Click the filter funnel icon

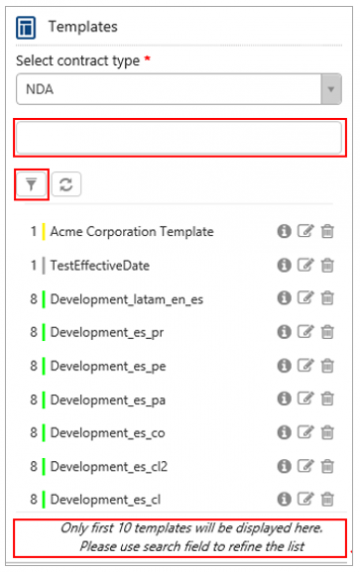(31, 184)
